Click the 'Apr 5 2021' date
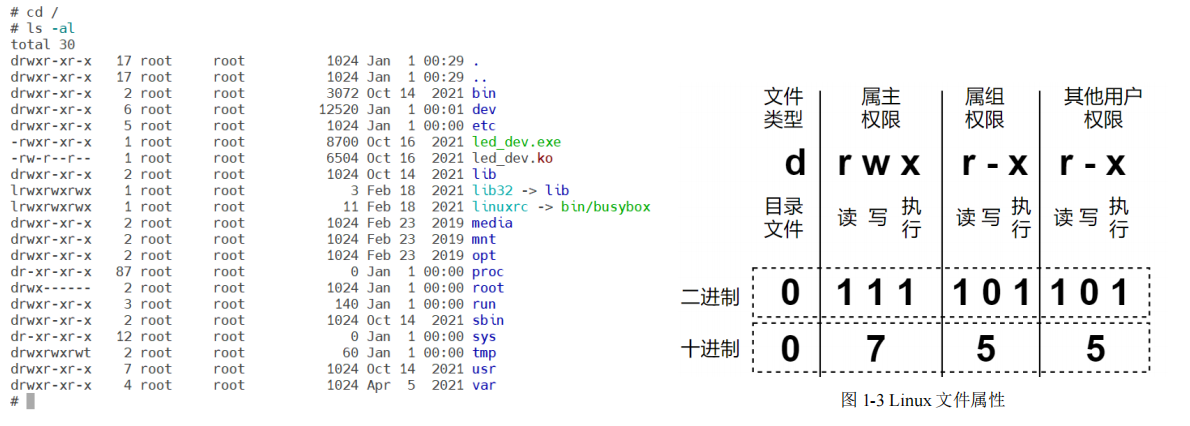The height and width of the screenshot is (426, 1190). click(x=416, y=385)
